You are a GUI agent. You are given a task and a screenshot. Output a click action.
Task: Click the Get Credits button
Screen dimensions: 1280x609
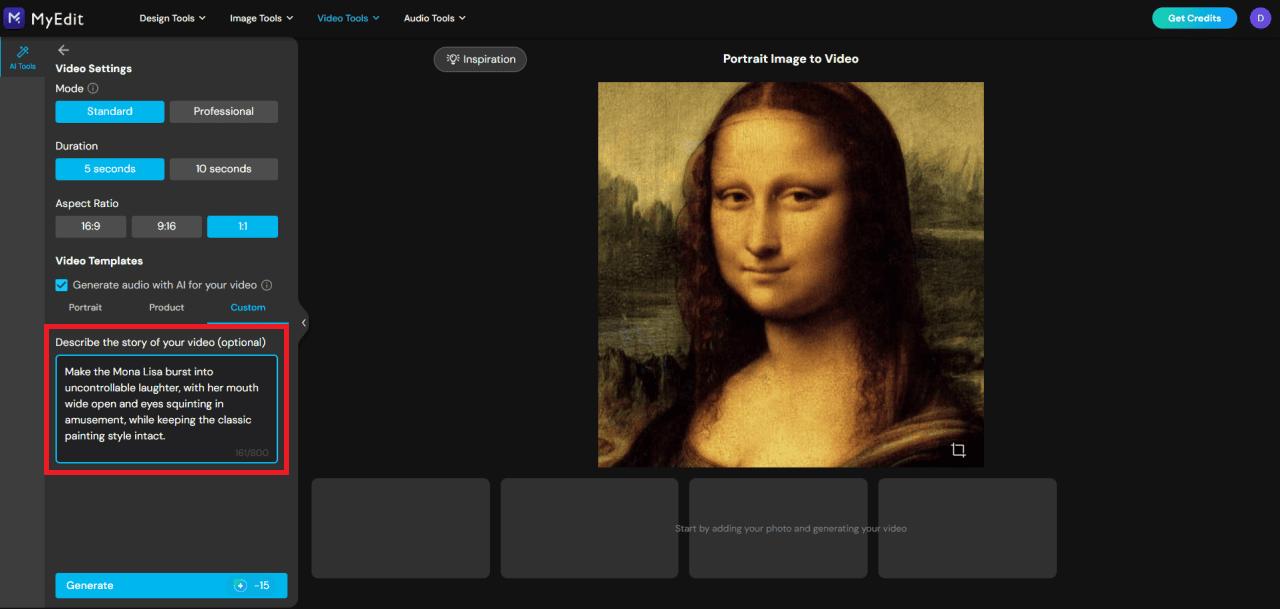pos(1194,17)
